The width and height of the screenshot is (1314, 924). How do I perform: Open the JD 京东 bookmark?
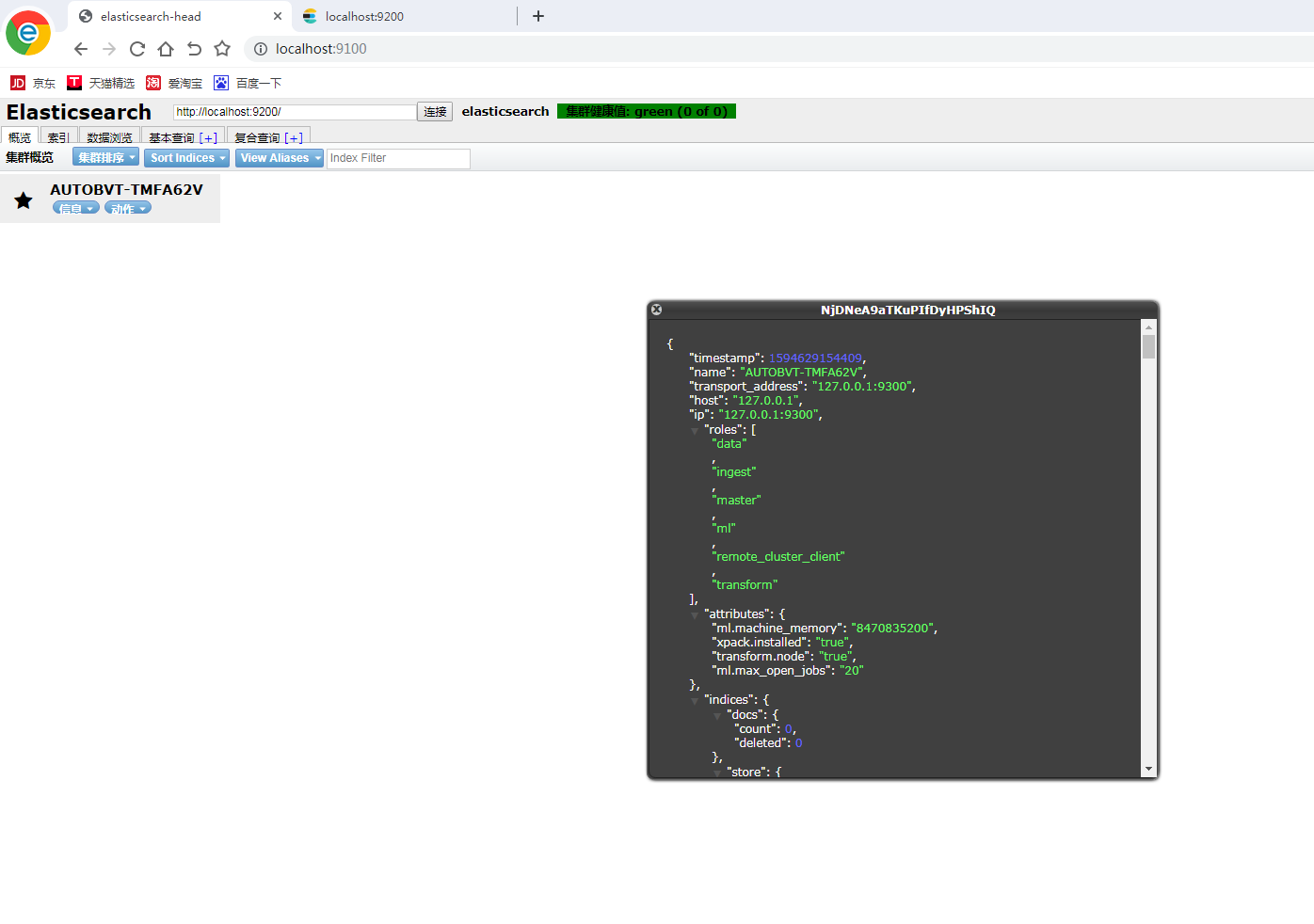coord(33,83)
